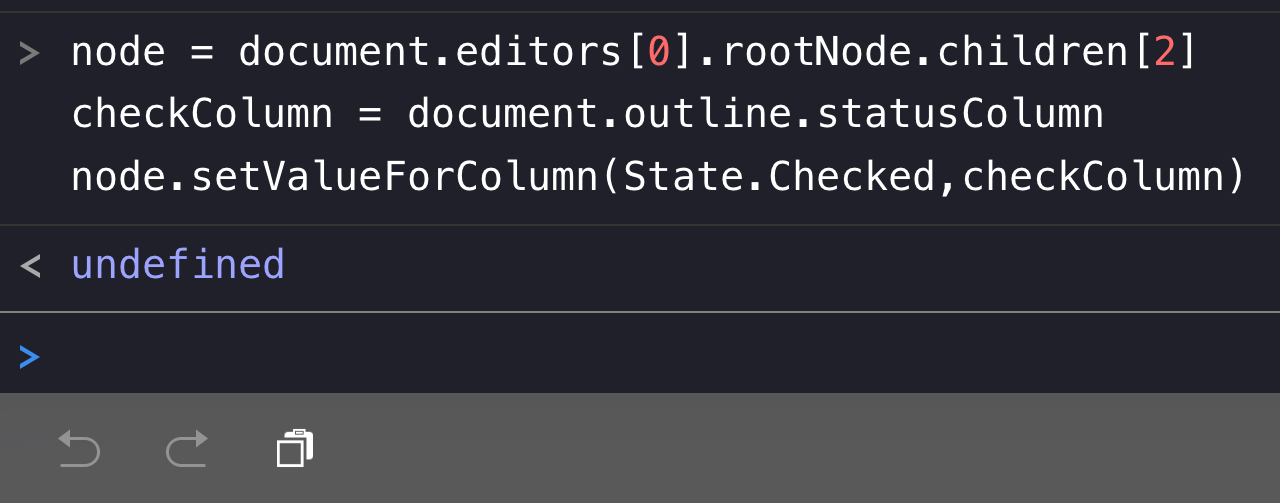Click the red index 0 in editors
Viewport: 1280px width, 503px height.
pos(659,52)
